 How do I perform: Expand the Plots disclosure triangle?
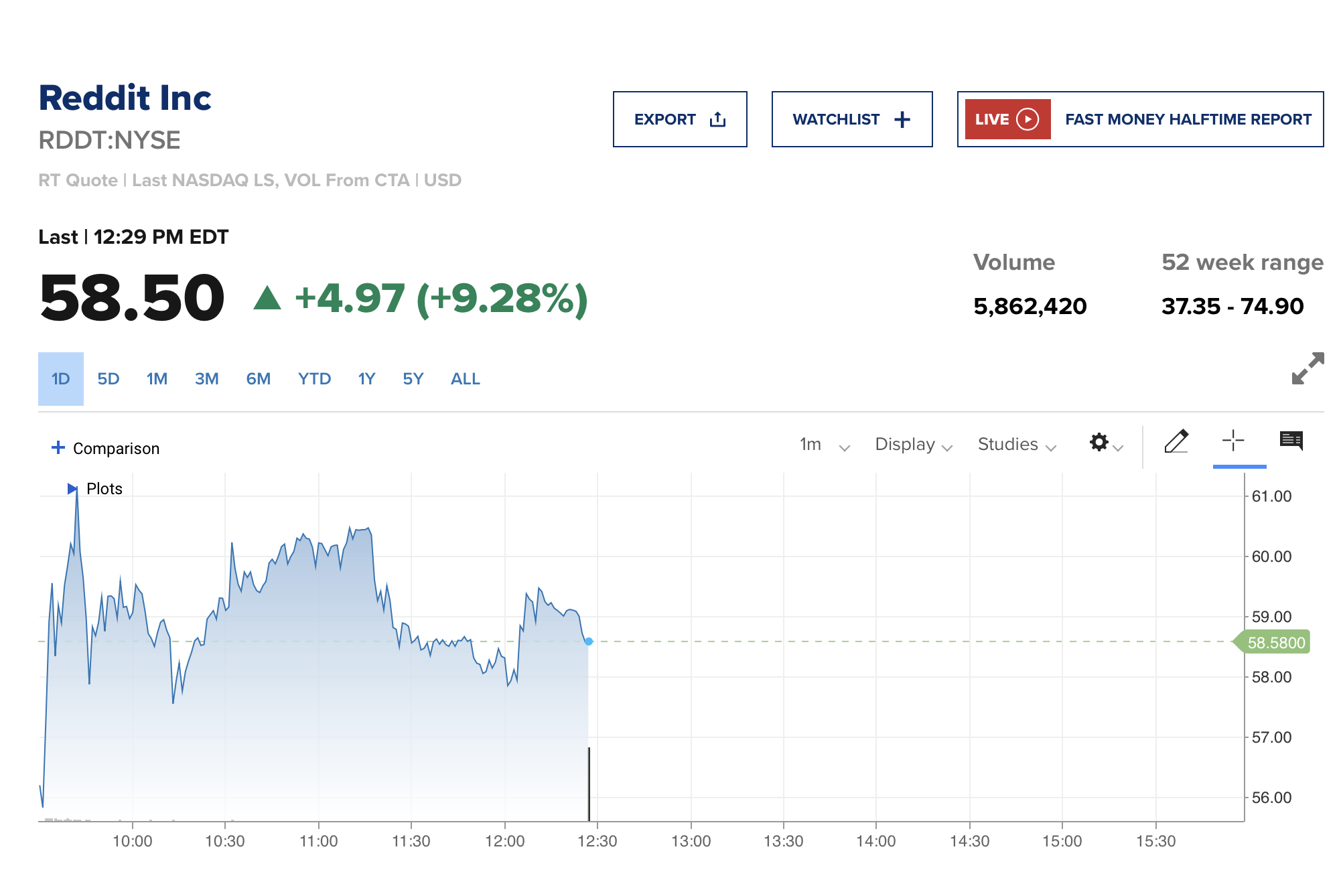click(x=72, y=489)
